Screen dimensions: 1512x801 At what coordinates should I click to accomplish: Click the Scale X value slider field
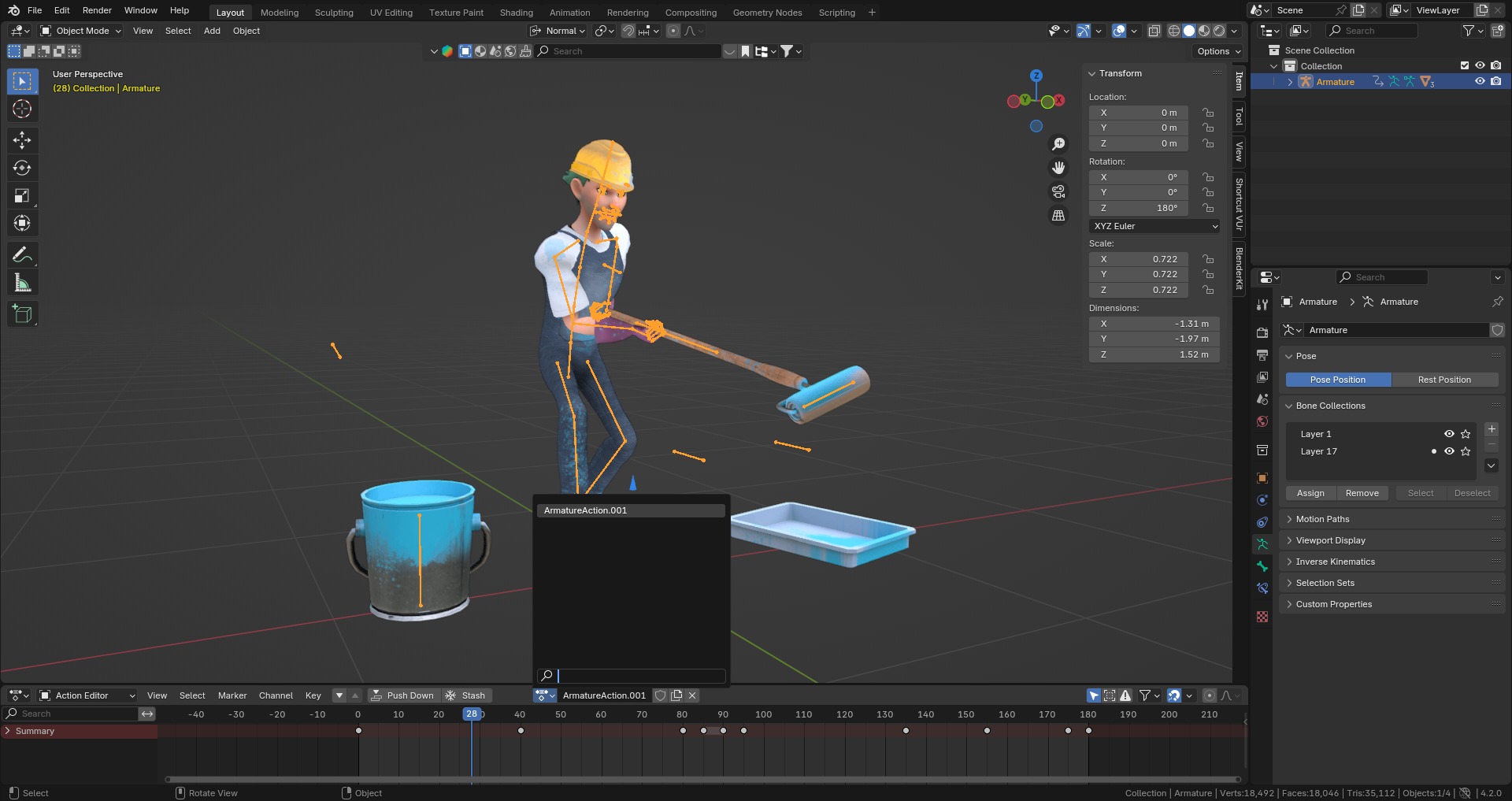tap(1139, 259)
